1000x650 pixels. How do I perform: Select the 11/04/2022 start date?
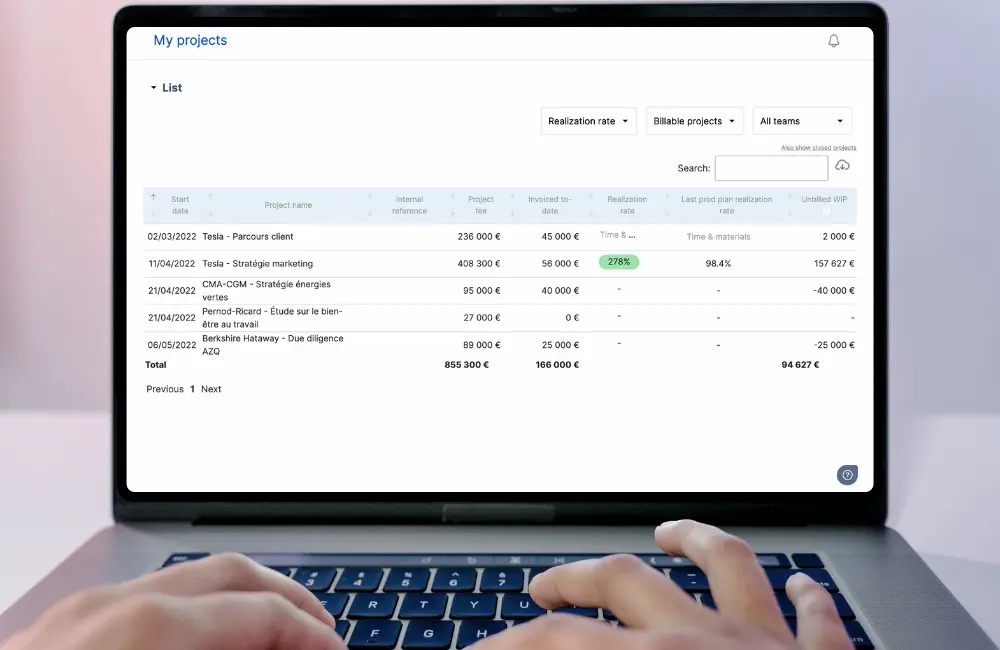[172, 263]
